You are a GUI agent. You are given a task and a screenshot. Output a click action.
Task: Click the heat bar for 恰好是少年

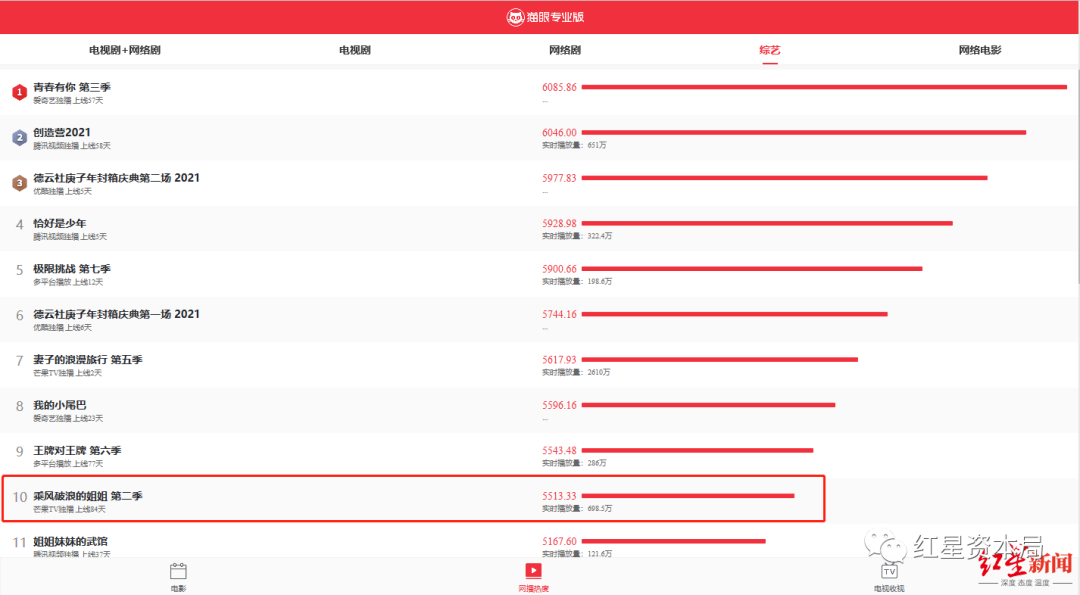[x=767, y=223]
